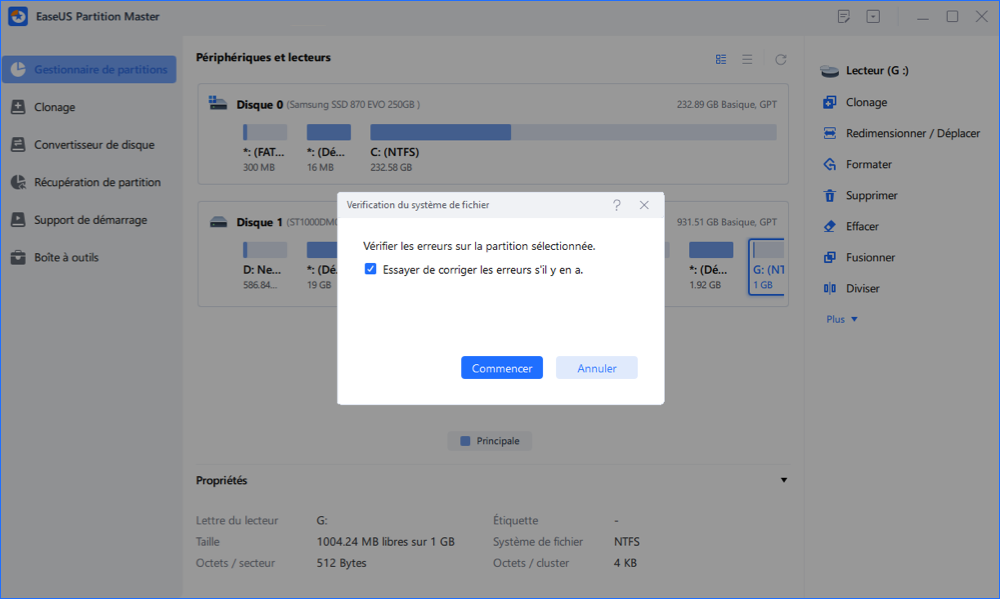This screenshot has height=599, width=1000.
Task: Open Boîte à outils
Action: tap(66, 257)
